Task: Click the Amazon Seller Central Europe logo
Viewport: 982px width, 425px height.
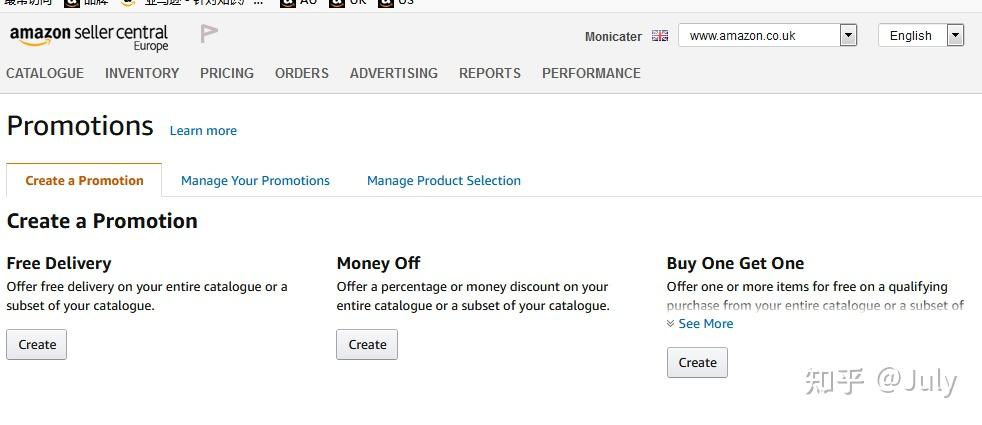Action: (x=88, y=37)
